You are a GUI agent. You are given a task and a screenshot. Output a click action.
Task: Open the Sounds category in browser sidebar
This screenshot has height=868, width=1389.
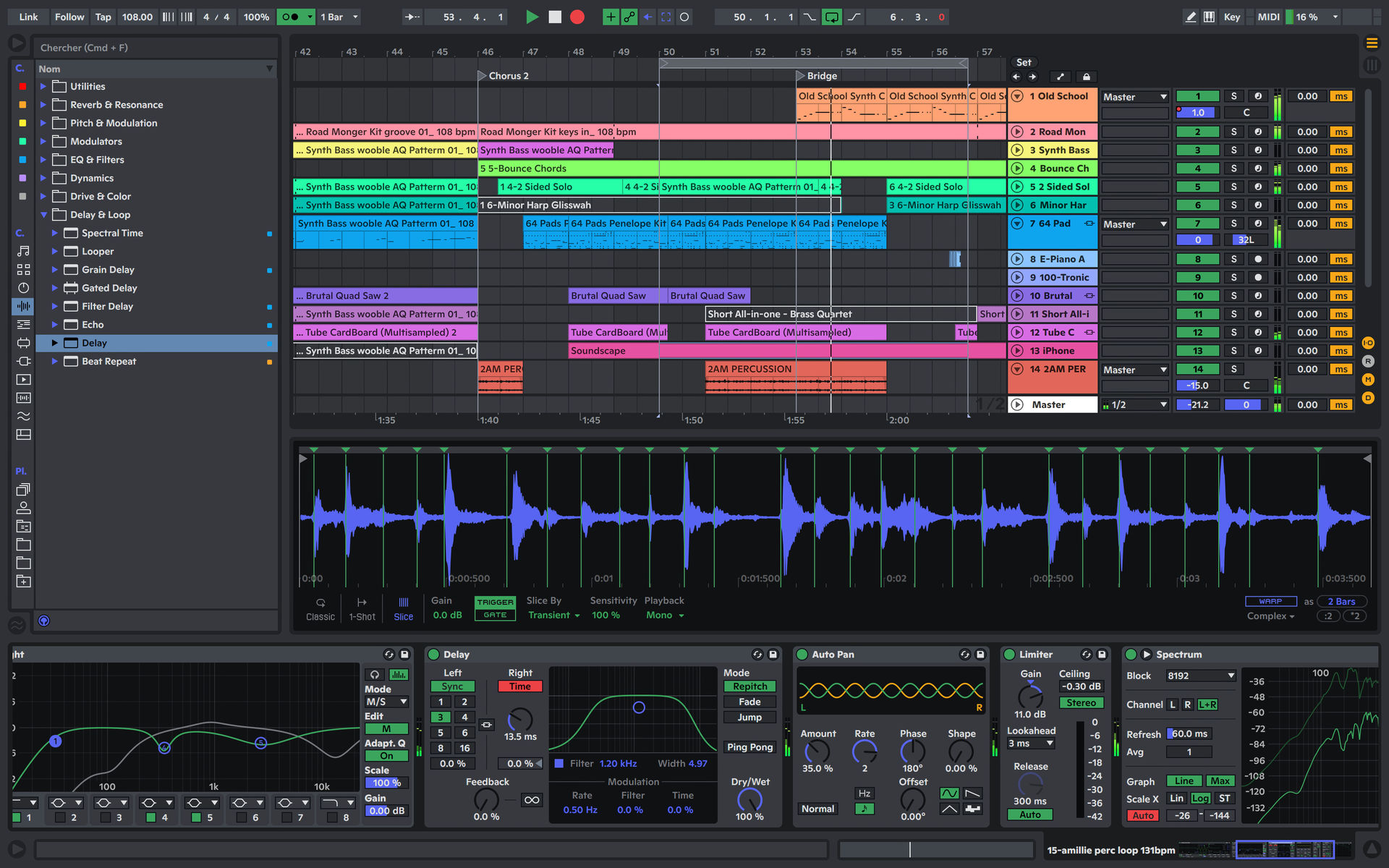(23, 251)
